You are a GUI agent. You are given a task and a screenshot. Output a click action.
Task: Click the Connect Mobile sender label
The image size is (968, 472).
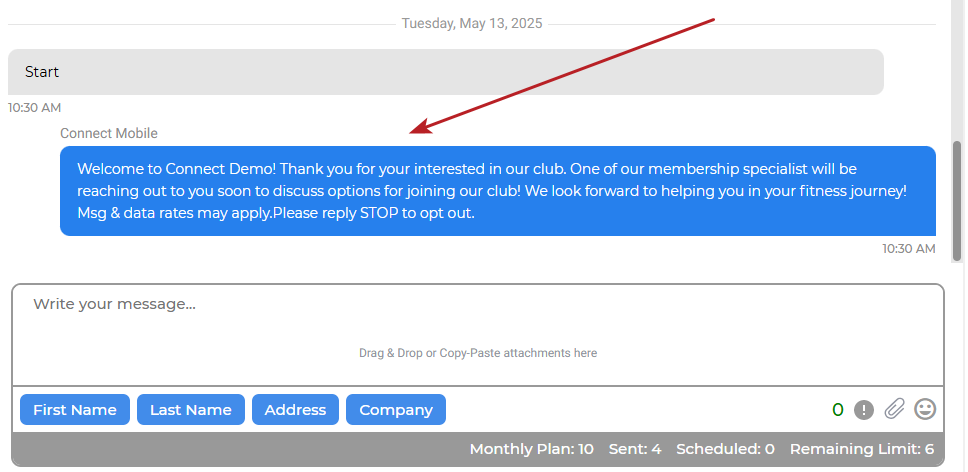click(x=109, y=133)
